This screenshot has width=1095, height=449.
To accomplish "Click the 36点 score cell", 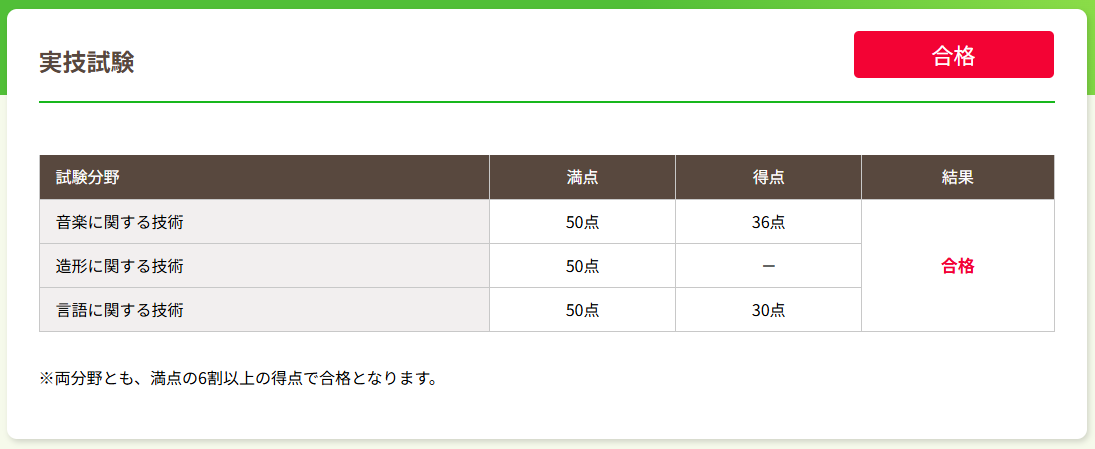I will point(768,222).
